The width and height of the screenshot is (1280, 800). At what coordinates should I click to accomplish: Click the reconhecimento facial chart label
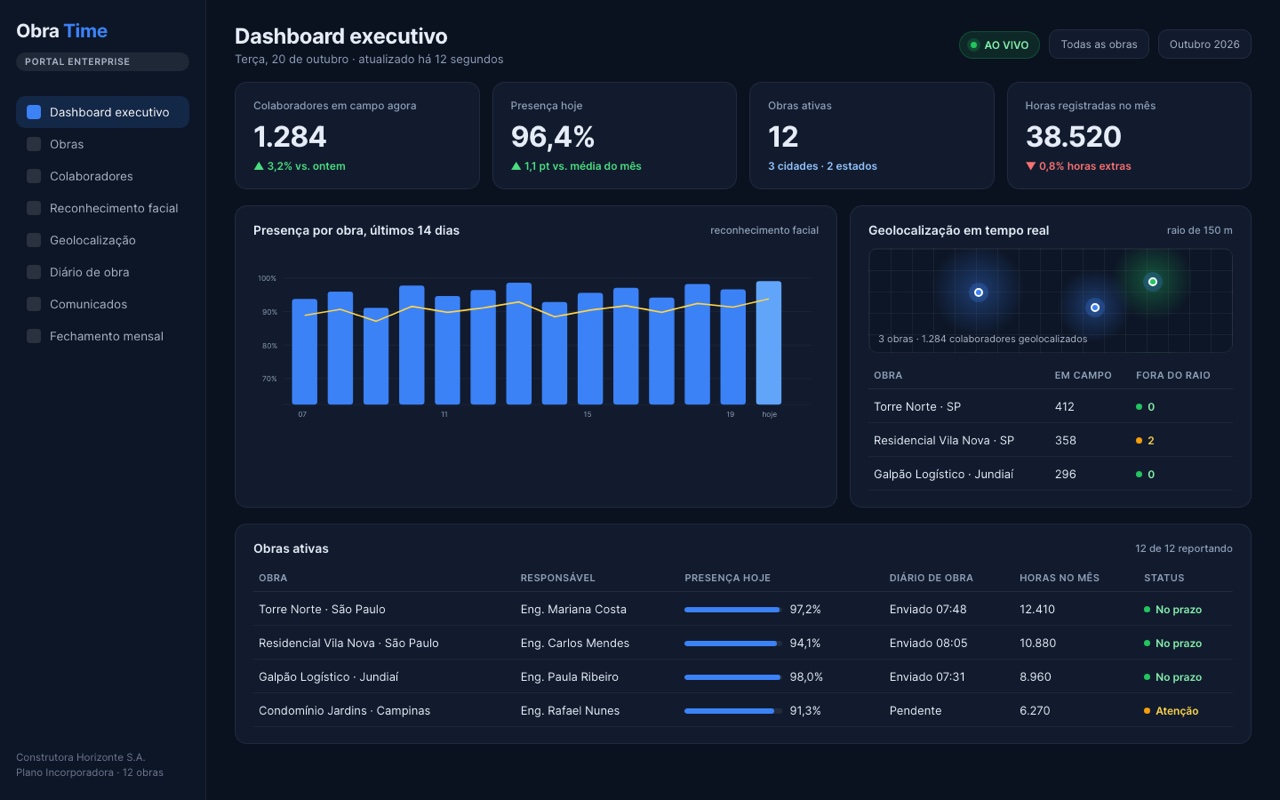(764, 230)
